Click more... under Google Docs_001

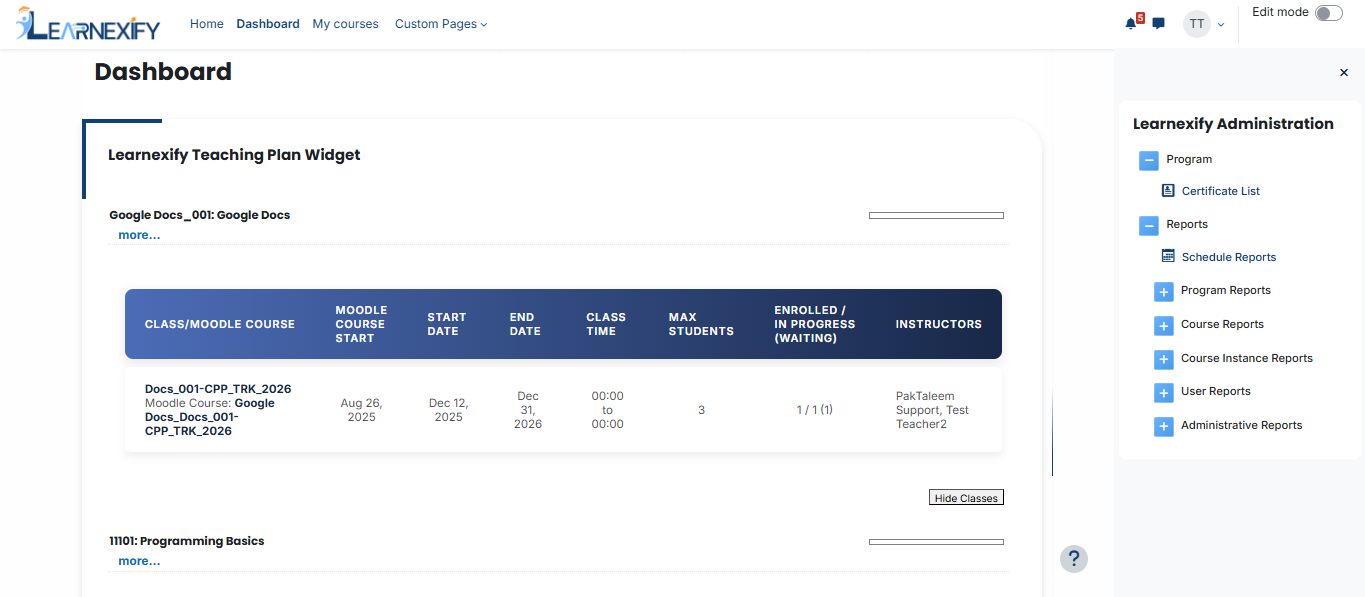tap(139, 235)
